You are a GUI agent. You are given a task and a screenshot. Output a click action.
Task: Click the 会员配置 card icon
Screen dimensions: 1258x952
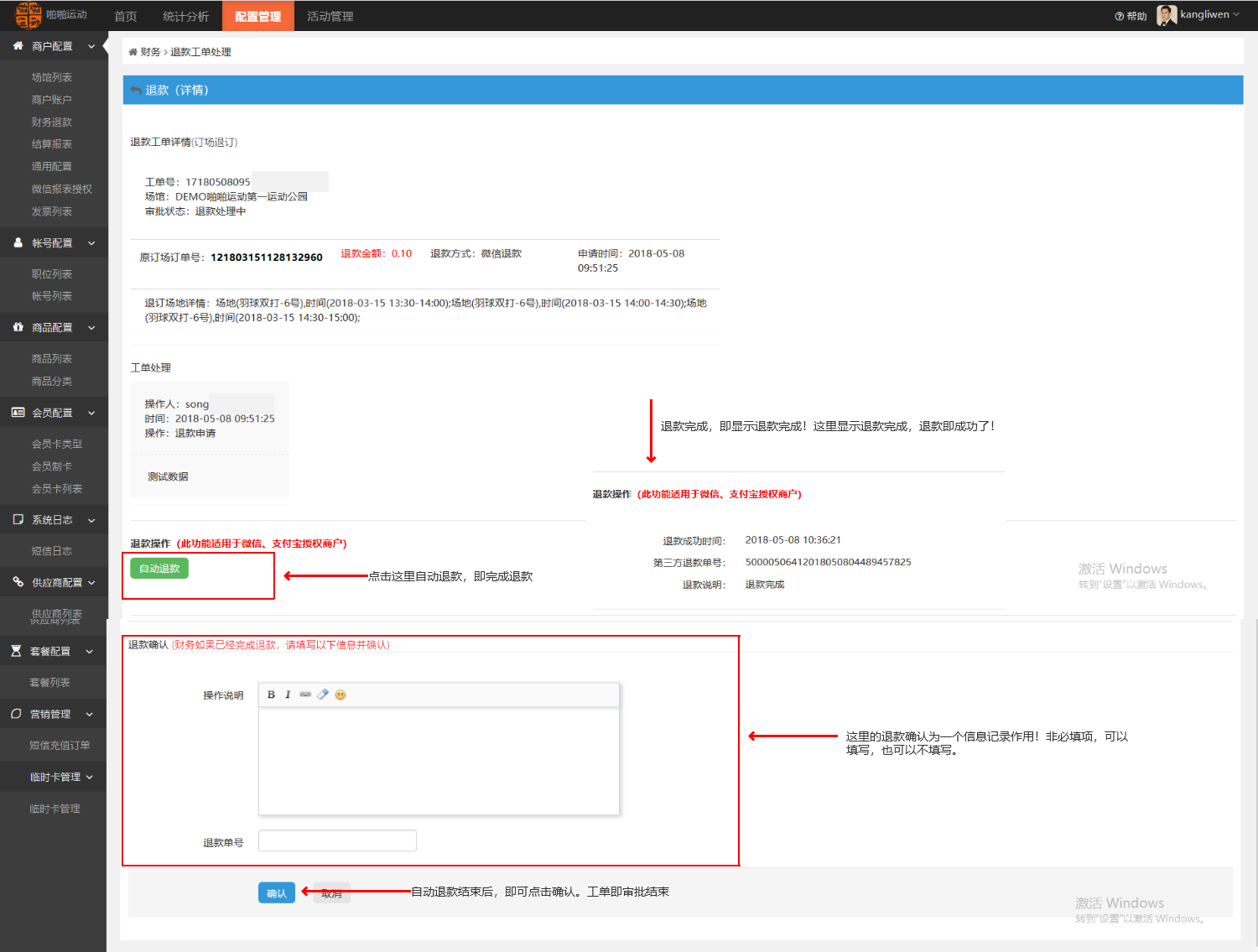(x=18, y=413)
